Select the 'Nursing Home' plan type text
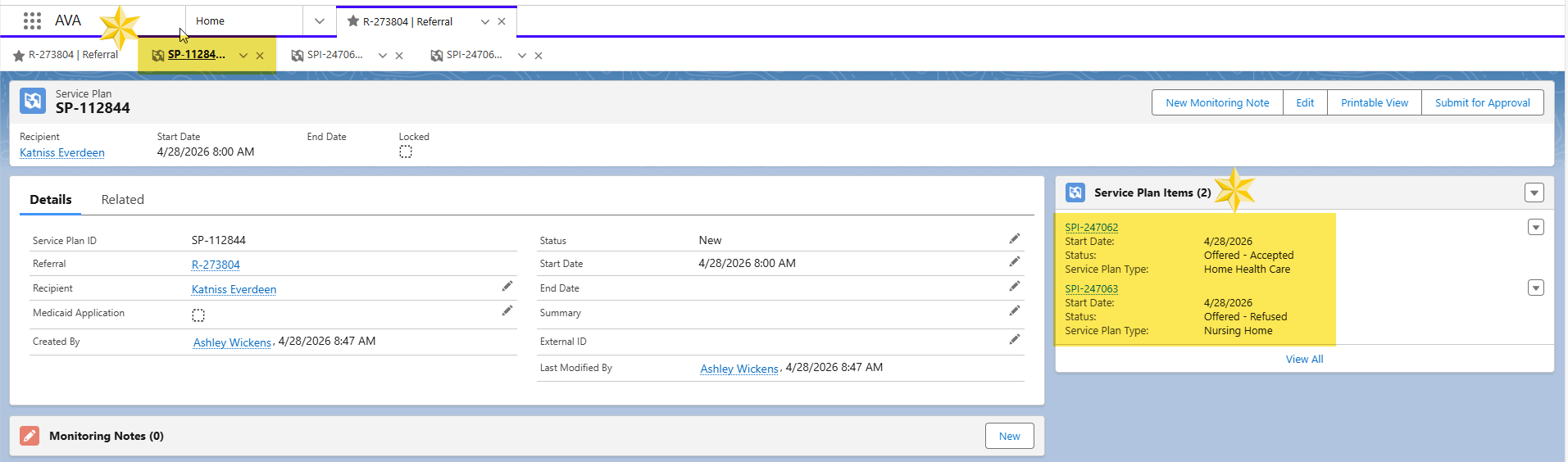The width and height of the screenshot is (1568, 462). (1238, 331)
